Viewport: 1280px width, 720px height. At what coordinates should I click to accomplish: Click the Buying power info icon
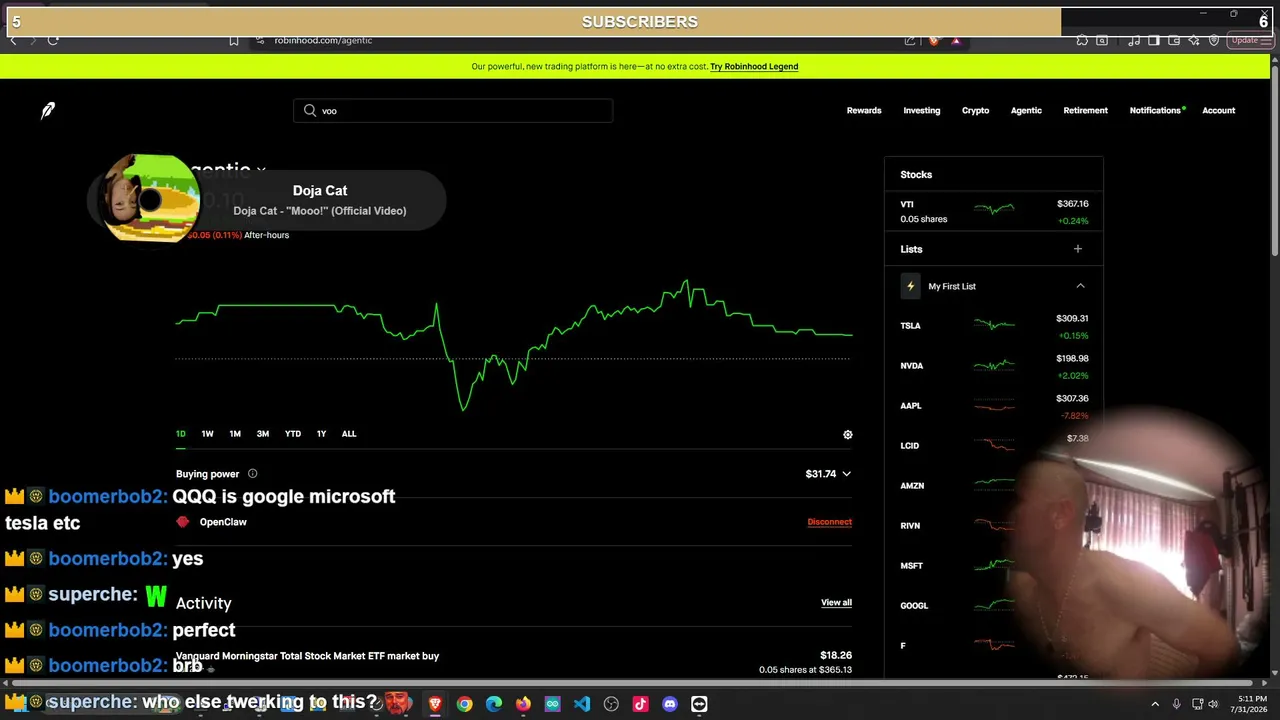click(x=252, y=474)
